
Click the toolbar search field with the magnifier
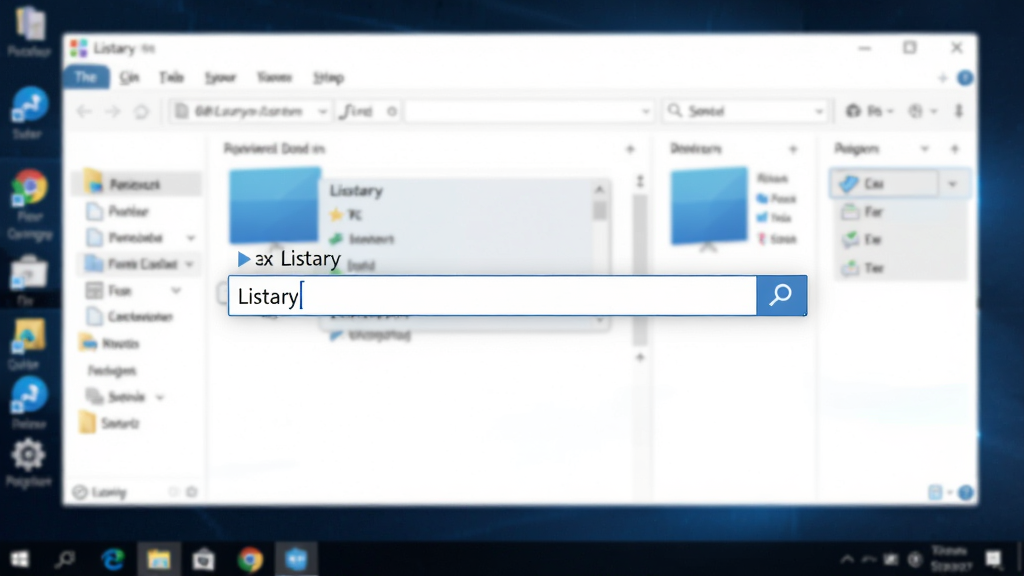tap(745, 111)
